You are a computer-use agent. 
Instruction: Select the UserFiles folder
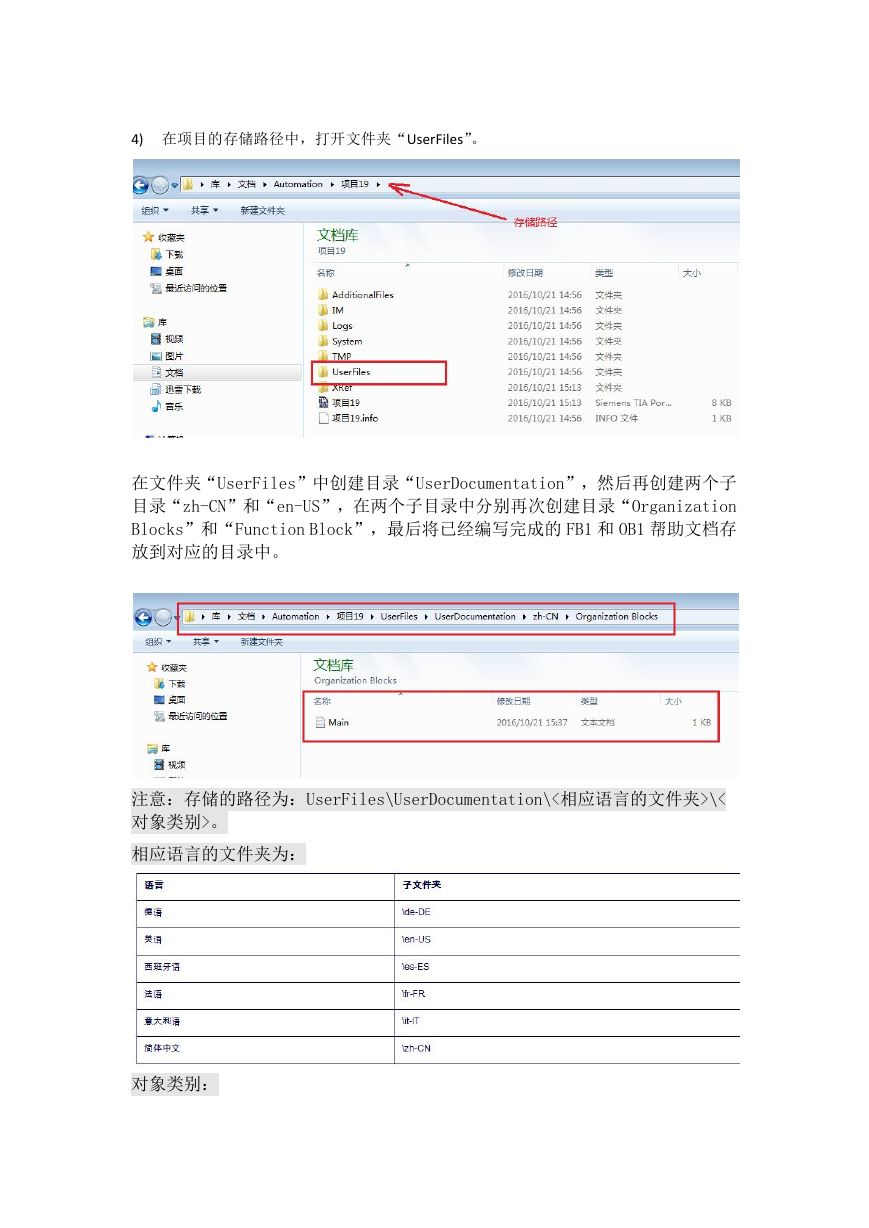coord(343,372)
